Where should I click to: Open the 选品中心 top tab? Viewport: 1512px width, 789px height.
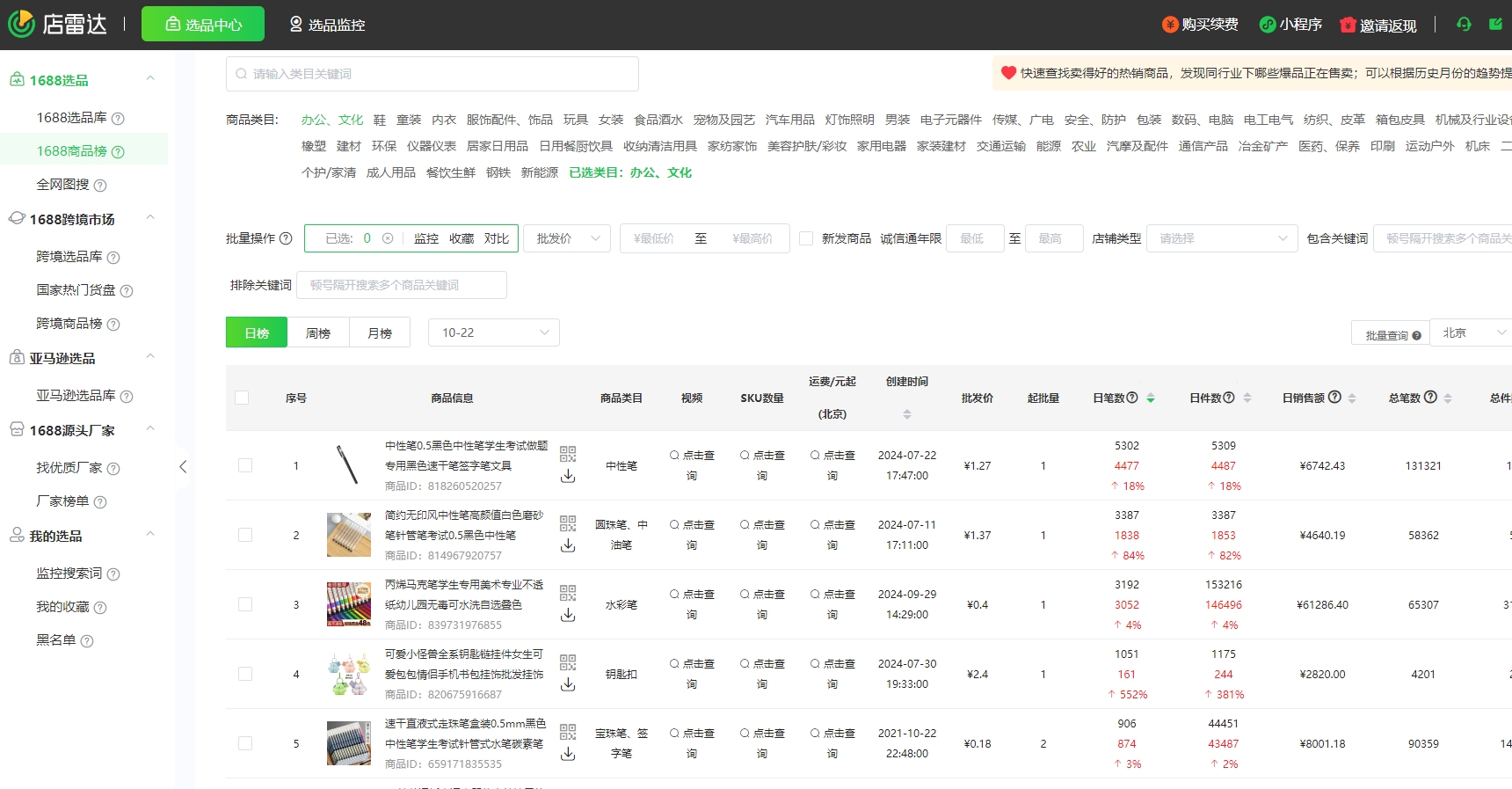pyautogui.click(x=203, y=25)
